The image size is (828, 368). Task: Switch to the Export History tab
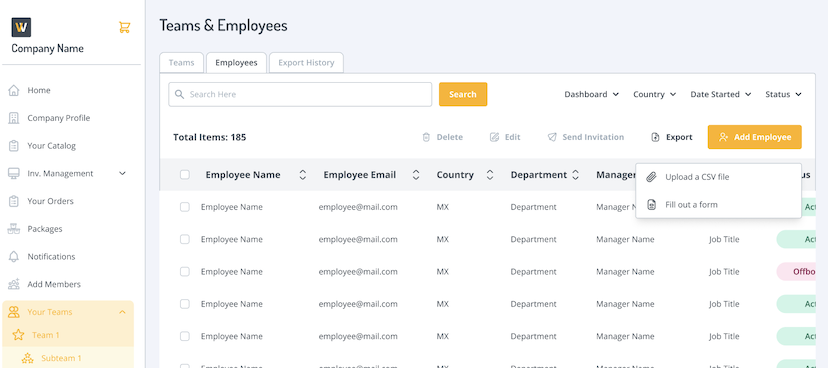coord(306,63)
